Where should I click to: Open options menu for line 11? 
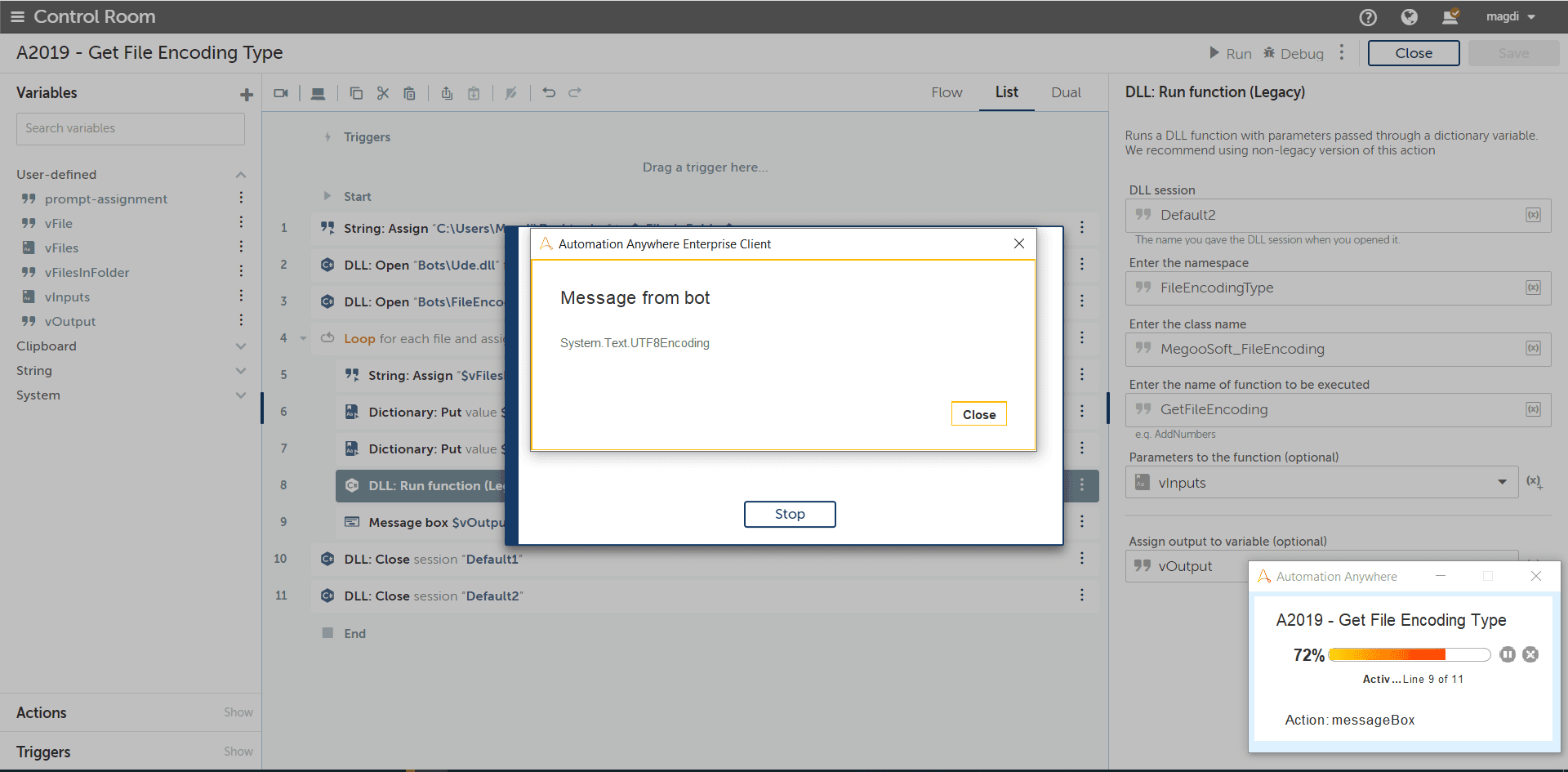point(1082,595)
